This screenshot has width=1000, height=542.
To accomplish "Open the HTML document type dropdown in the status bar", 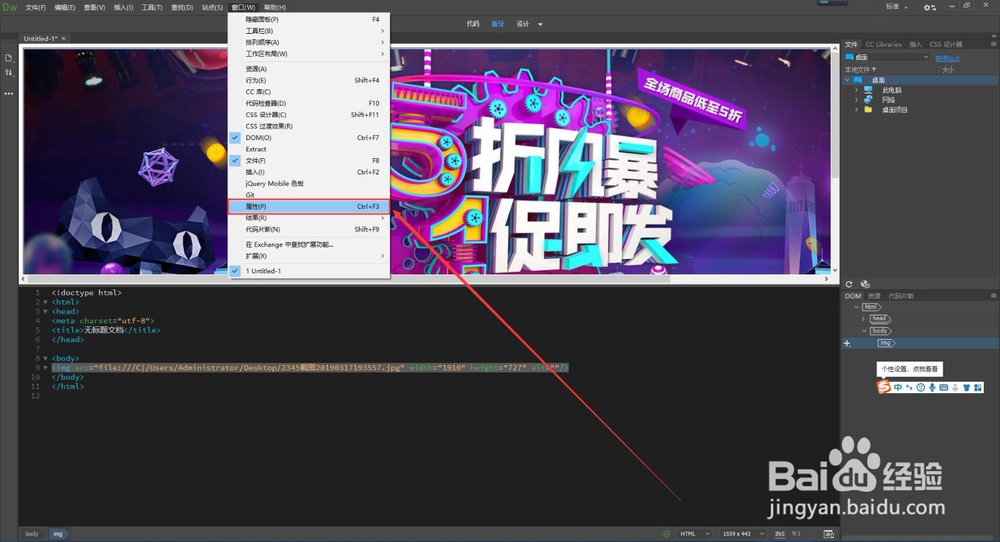I will click(695, 534).
